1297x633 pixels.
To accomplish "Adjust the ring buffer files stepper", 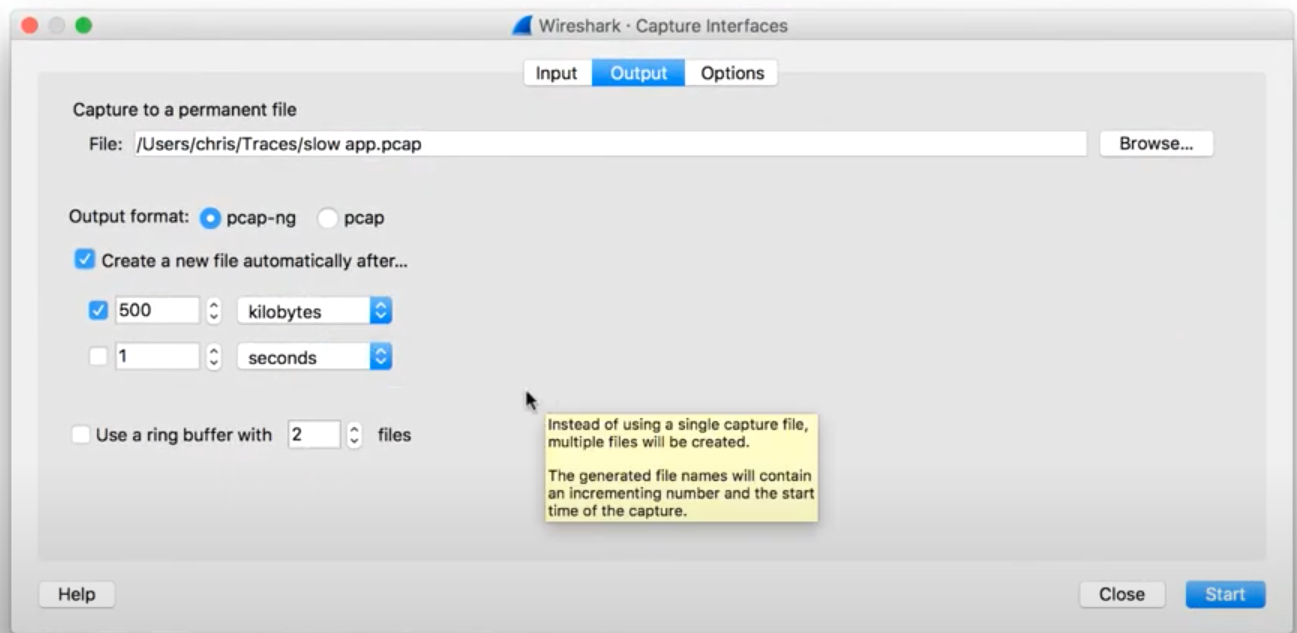I will pyautogui.click(x=354, y=435).
